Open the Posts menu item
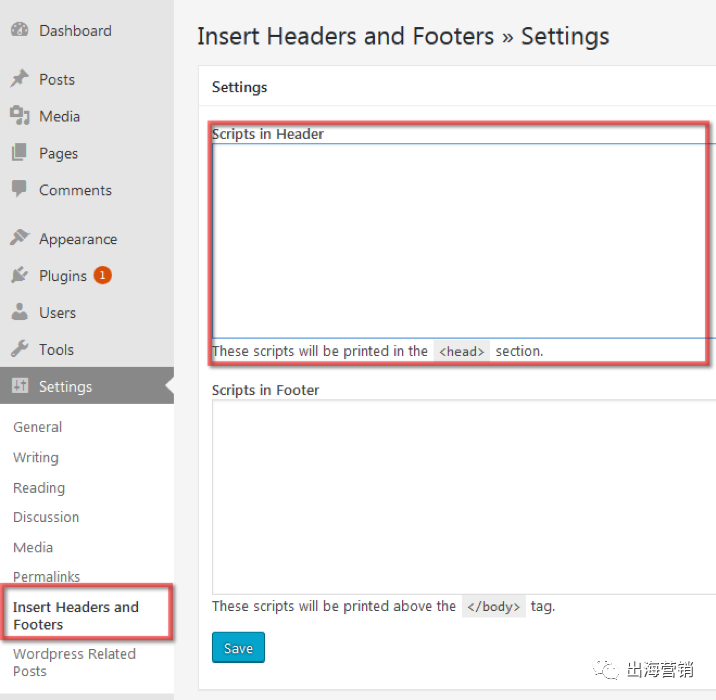The image size is (716, 700). click(x=57, y=79)
